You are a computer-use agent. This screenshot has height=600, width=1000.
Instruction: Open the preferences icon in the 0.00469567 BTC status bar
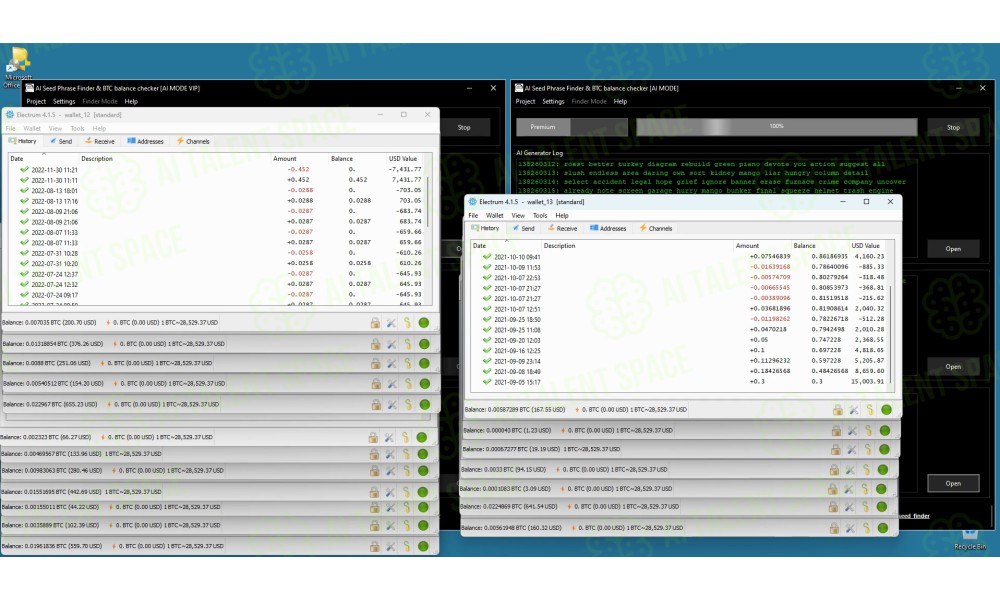tap(390, 454)
